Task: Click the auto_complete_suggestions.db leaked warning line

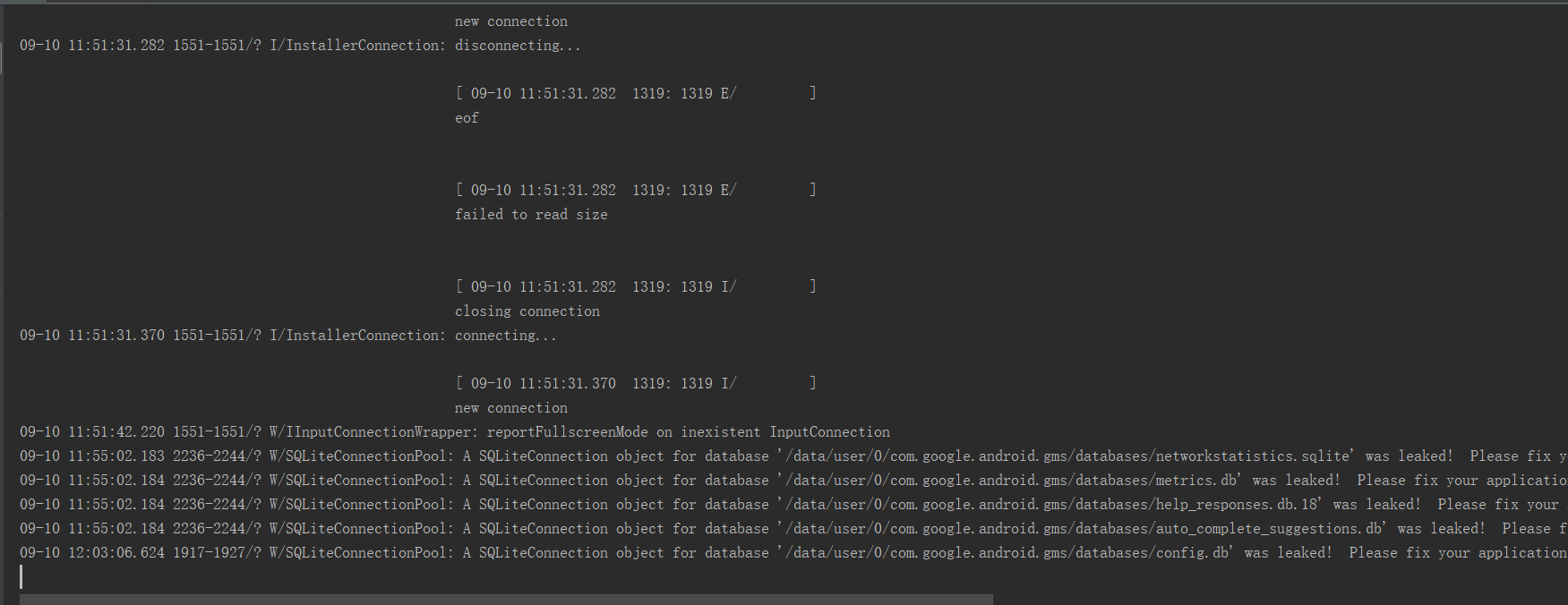Action: (793, 529)
